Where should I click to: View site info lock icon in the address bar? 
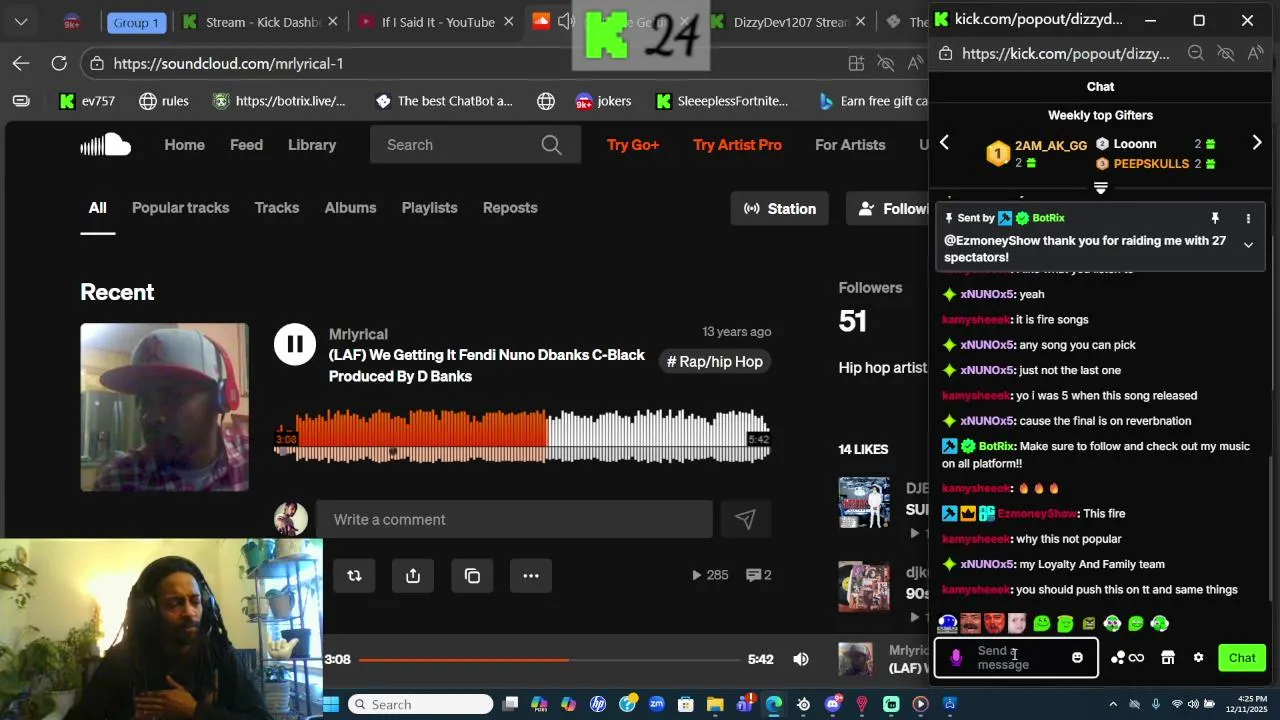(97, 63)
